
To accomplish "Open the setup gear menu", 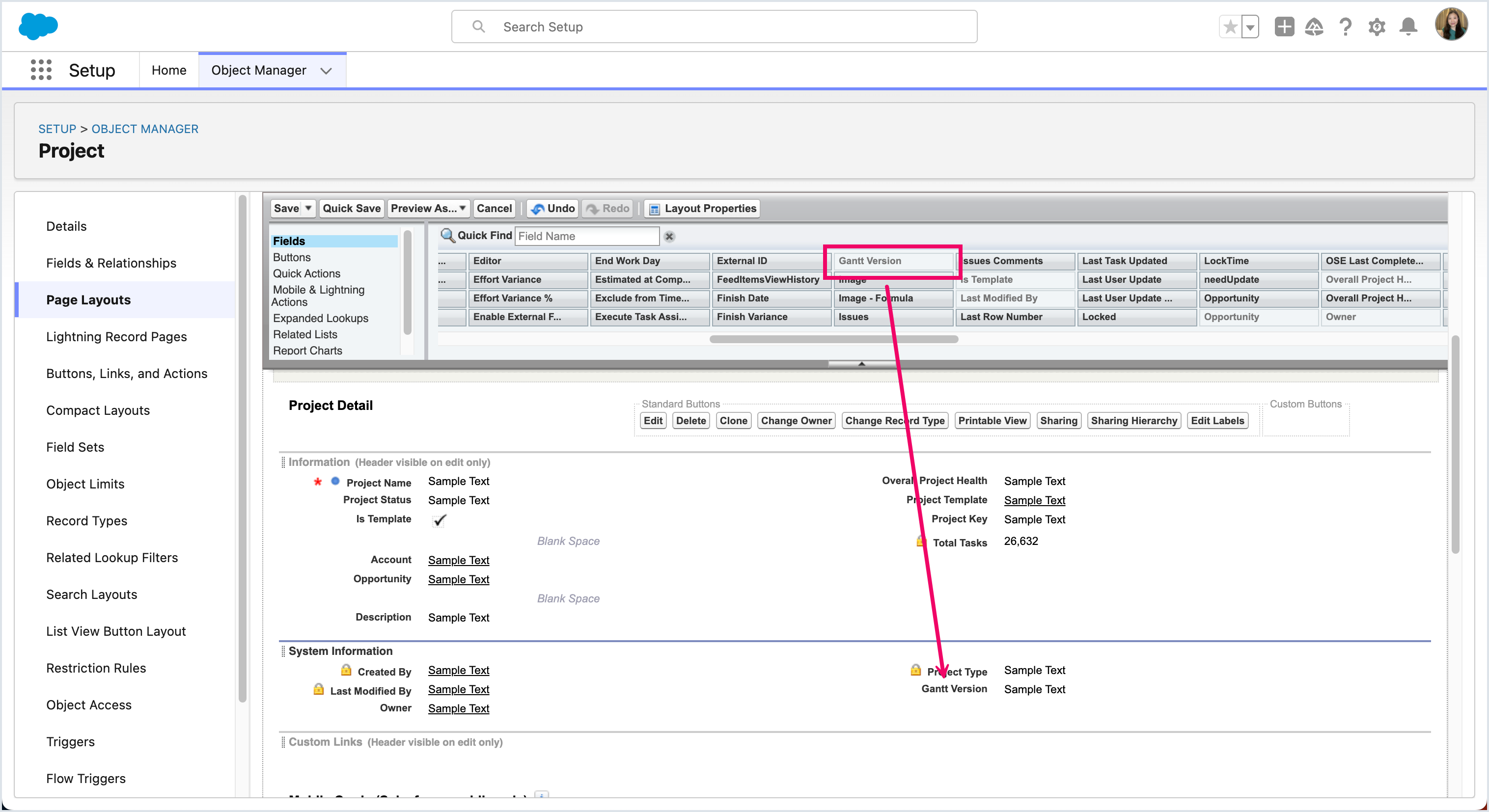I will tap(1377, 27).
